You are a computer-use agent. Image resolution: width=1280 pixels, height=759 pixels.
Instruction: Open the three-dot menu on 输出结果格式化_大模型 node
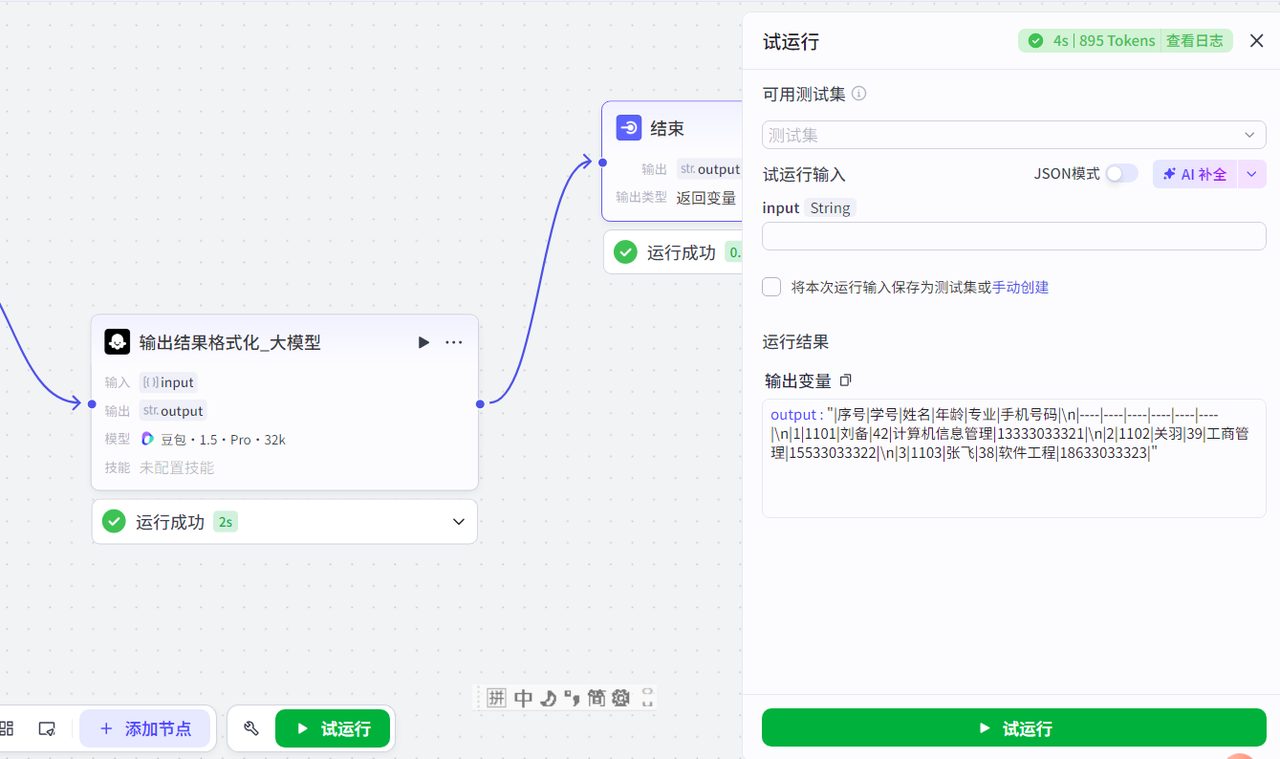(x=454, y=343)
